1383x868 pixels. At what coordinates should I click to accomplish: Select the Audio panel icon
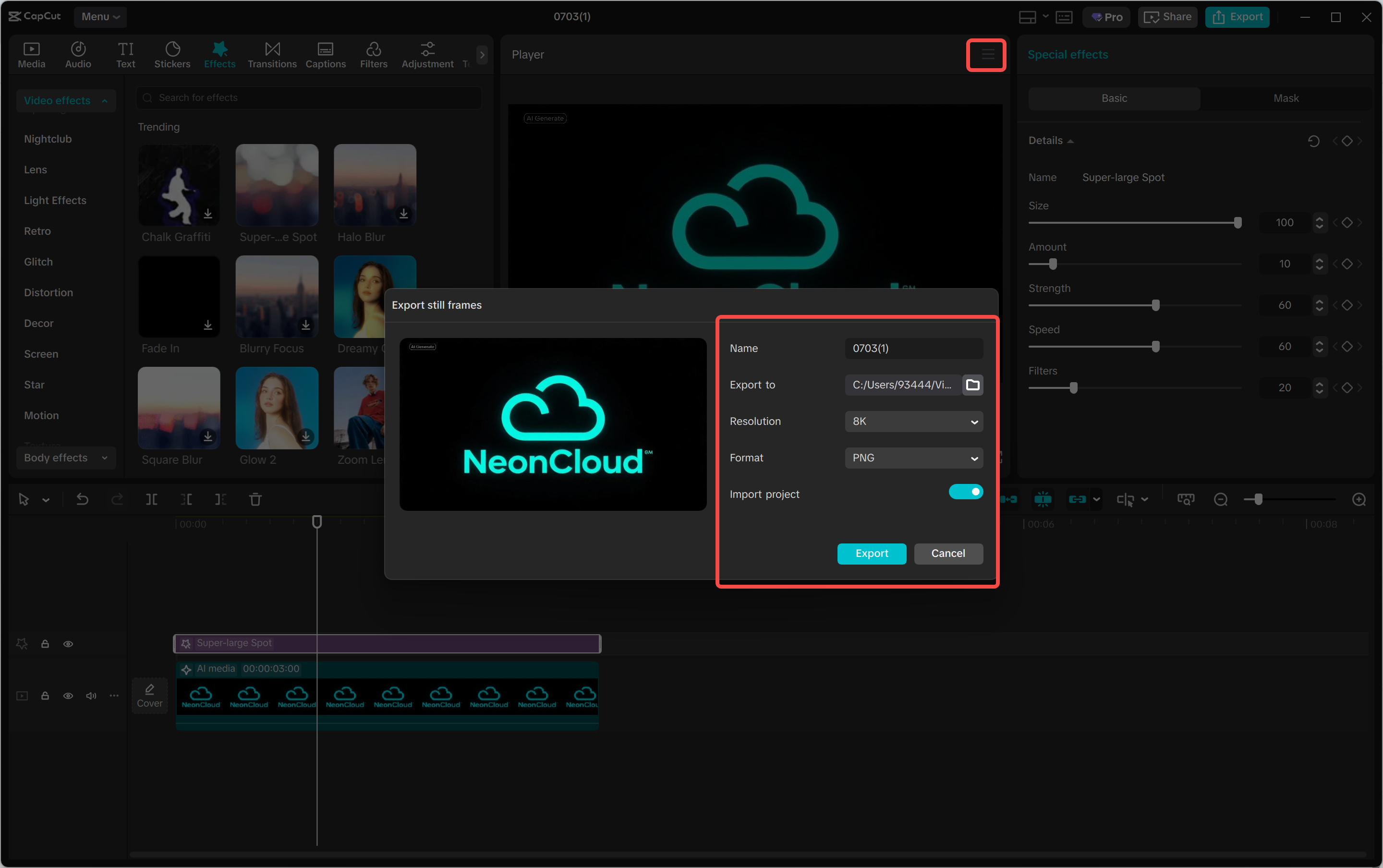pyautogui.click(x=78, y=55)
